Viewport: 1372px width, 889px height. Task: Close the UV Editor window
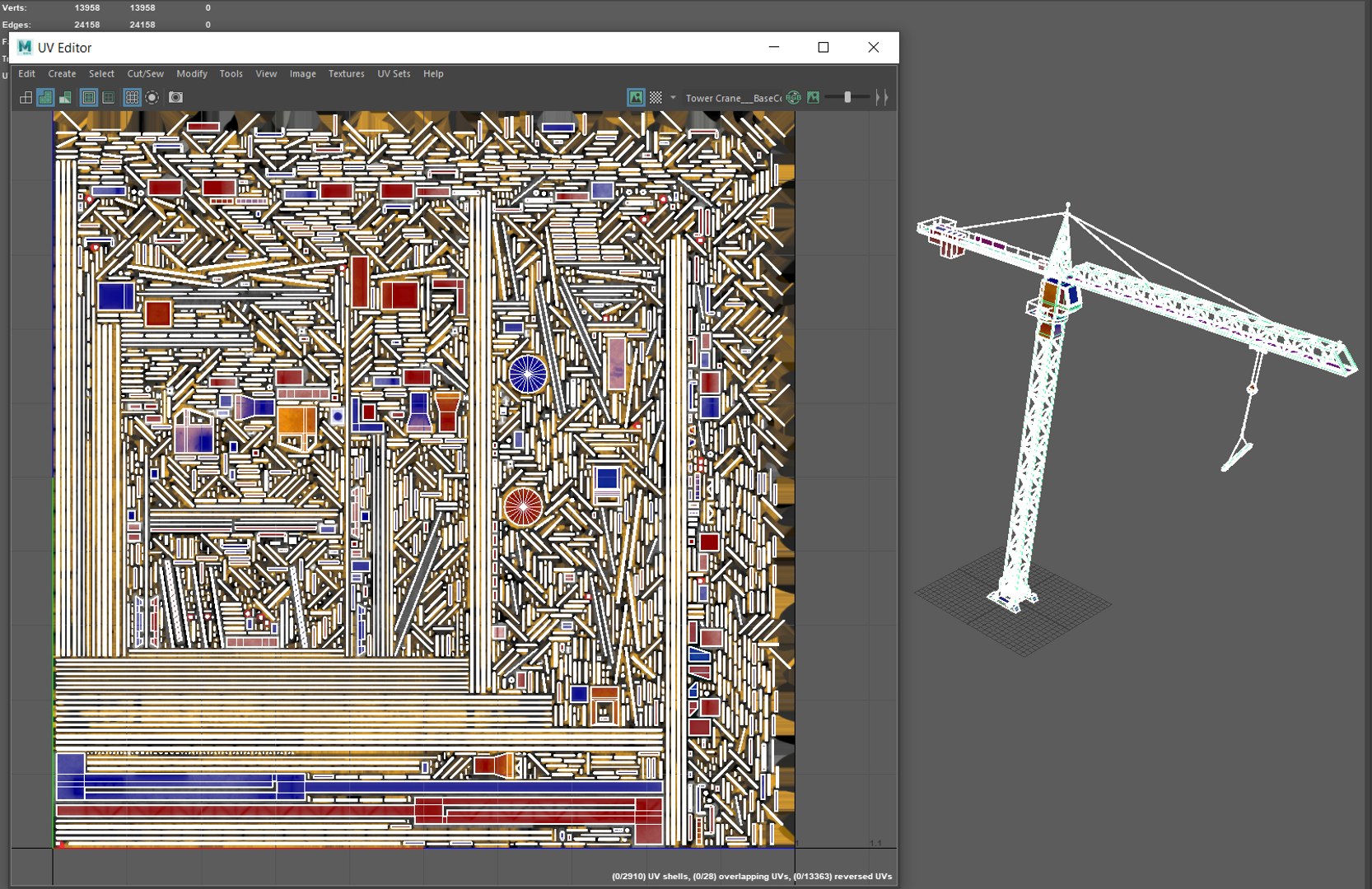pyautogui.click(x=874, y=48)
